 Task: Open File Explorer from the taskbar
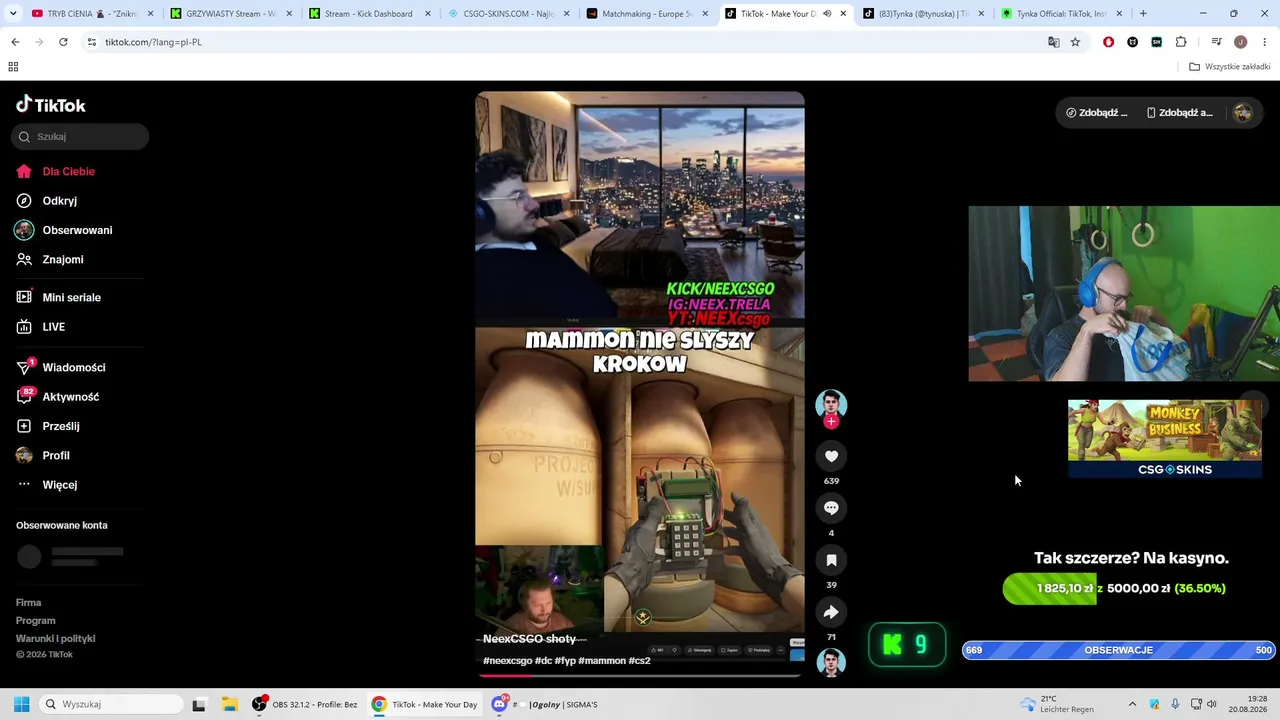pos(229,704)
